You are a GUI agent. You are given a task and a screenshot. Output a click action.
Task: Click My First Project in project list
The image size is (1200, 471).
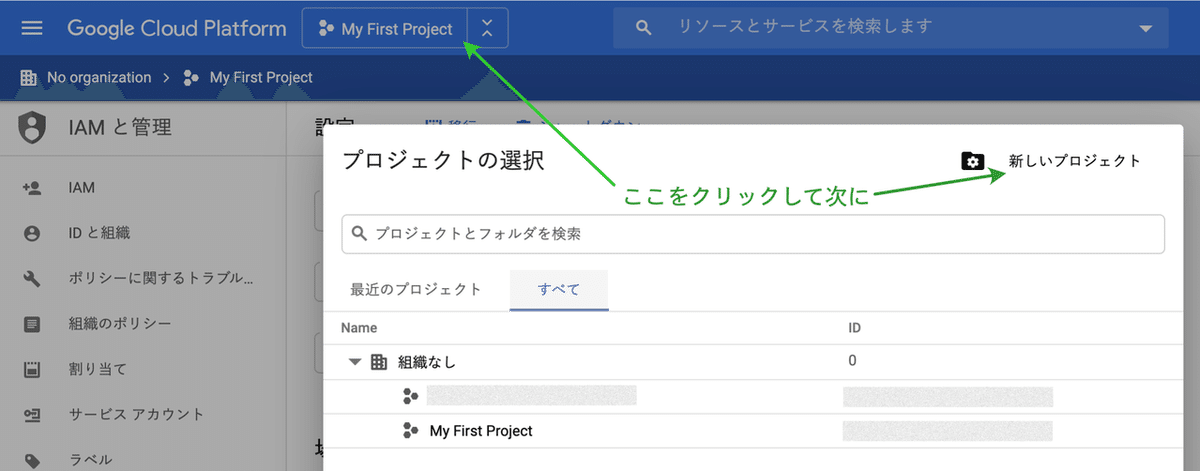click(x=481, y=431)
